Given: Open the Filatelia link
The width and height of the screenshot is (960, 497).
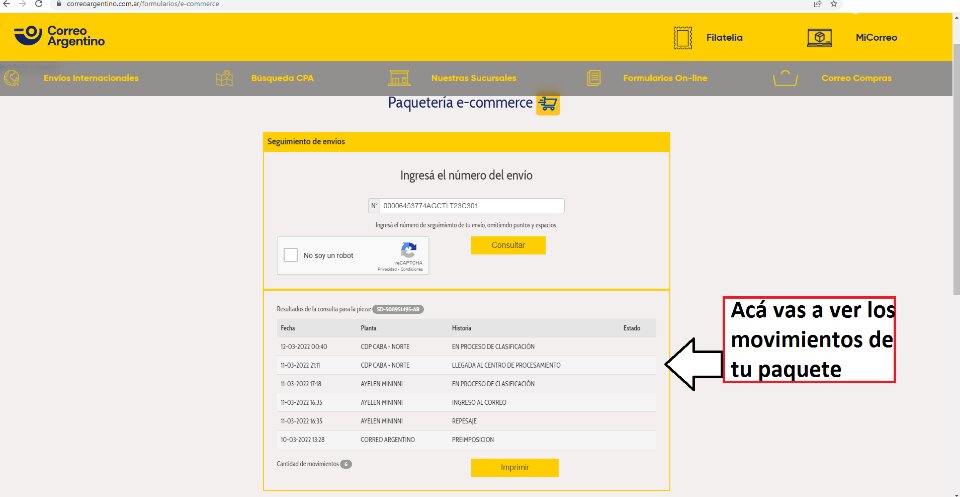Looking at the screenshot, I should coord(724,38).
